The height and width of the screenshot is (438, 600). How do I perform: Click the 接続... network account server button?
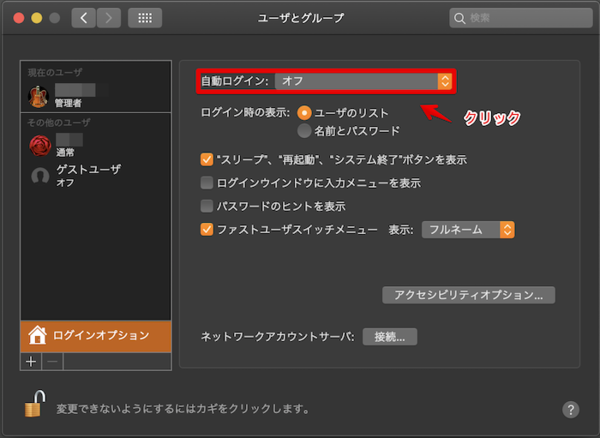coord(390,337)
